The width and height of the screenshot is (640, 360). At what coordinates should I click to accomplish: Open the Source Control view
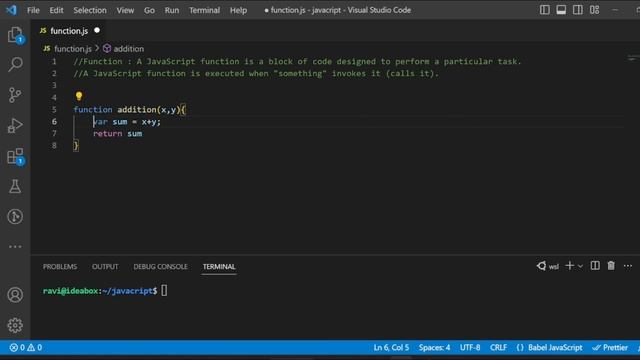pos(15,95)
